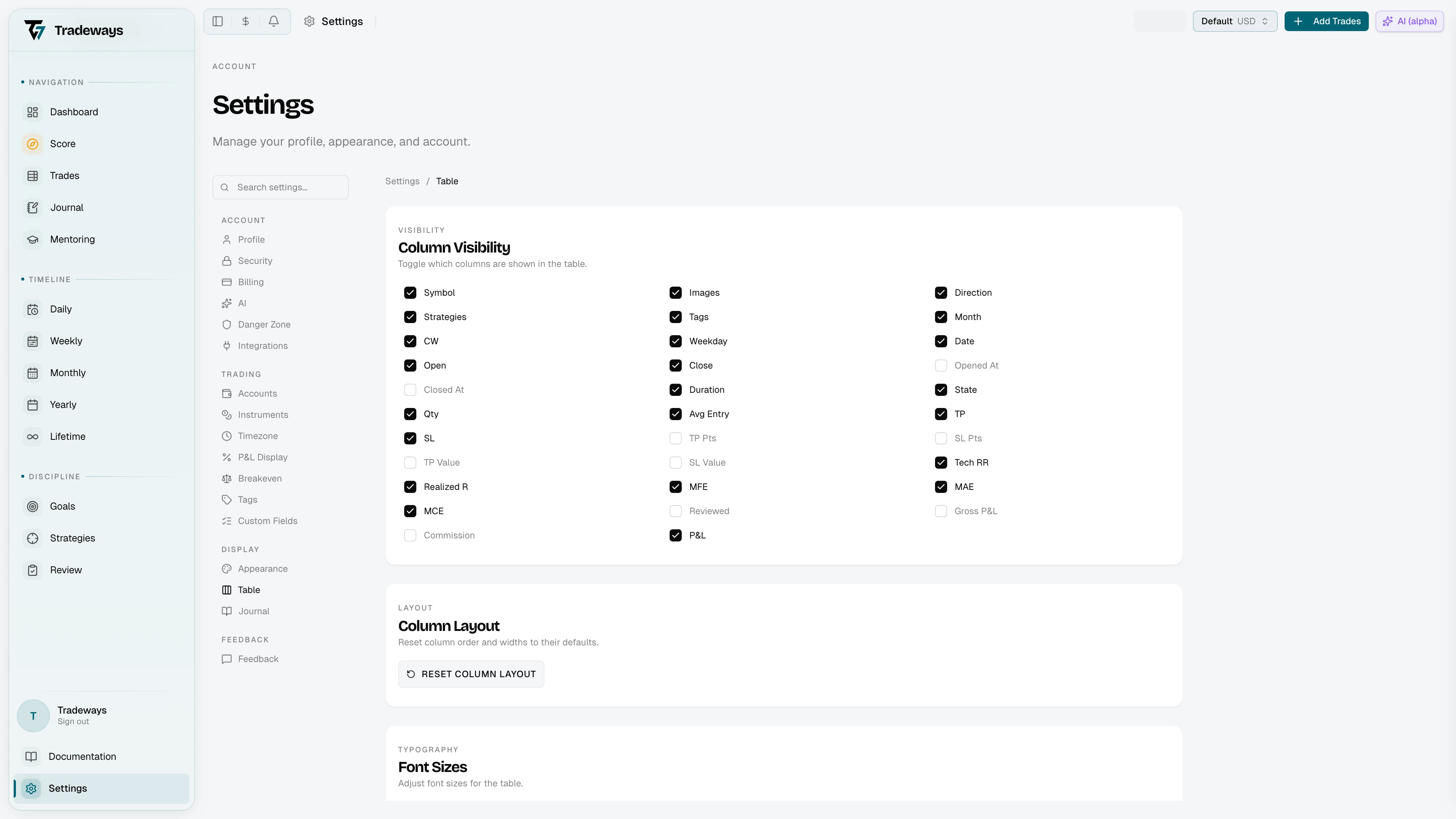Uncheck the P&L column checkbox
1456x819 pixels.
click(x=675, y=536)
